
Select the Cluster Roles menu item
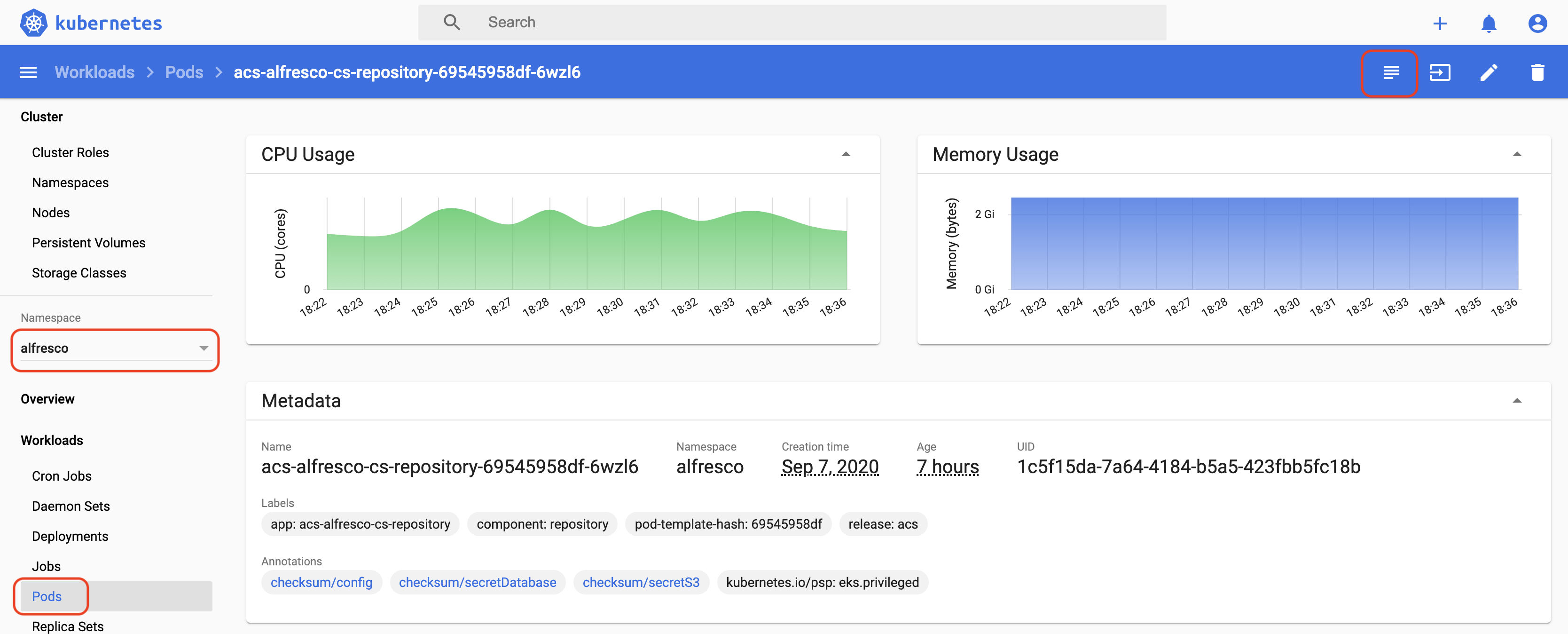70,152
